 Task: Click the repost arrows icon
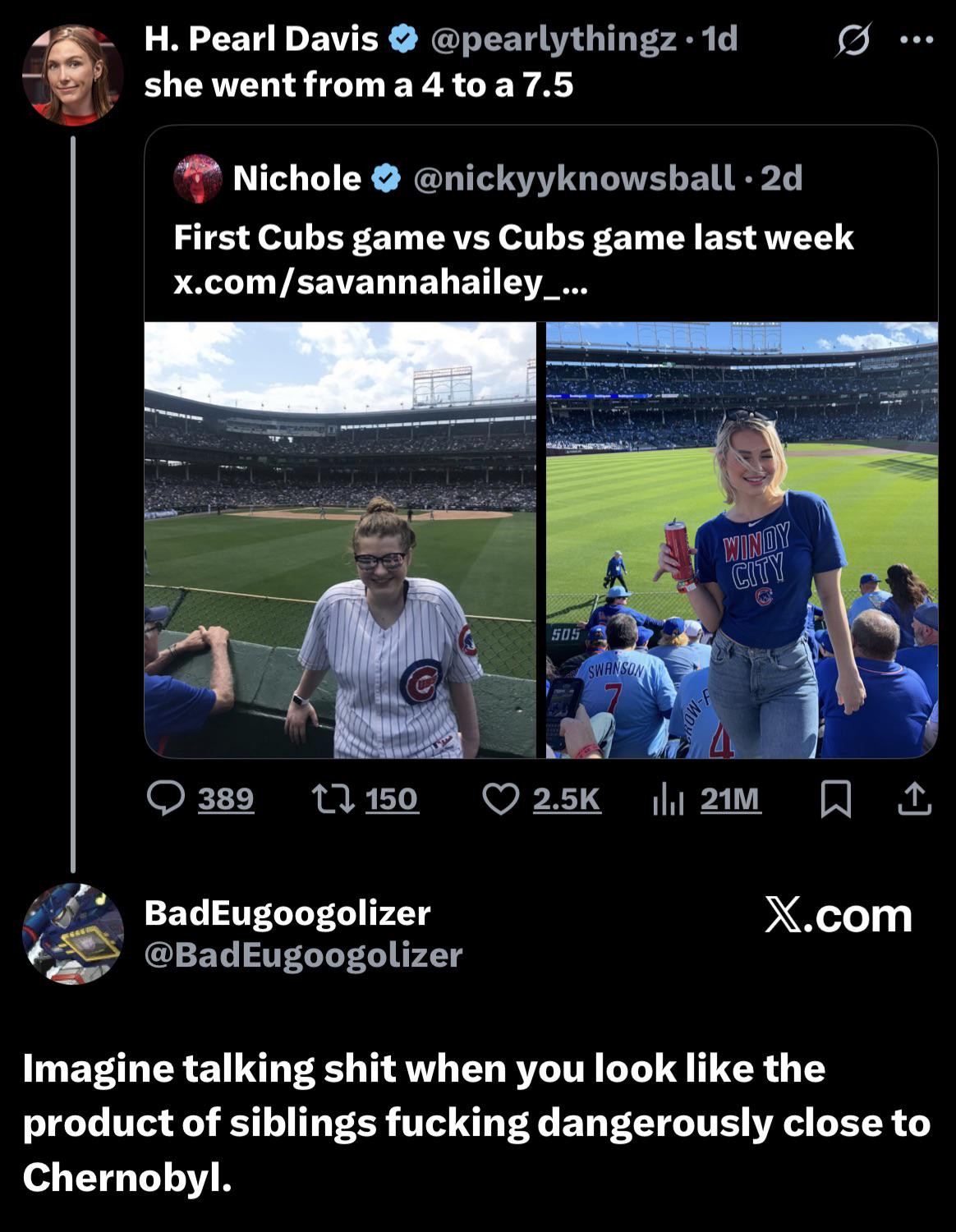coord(333,798)
